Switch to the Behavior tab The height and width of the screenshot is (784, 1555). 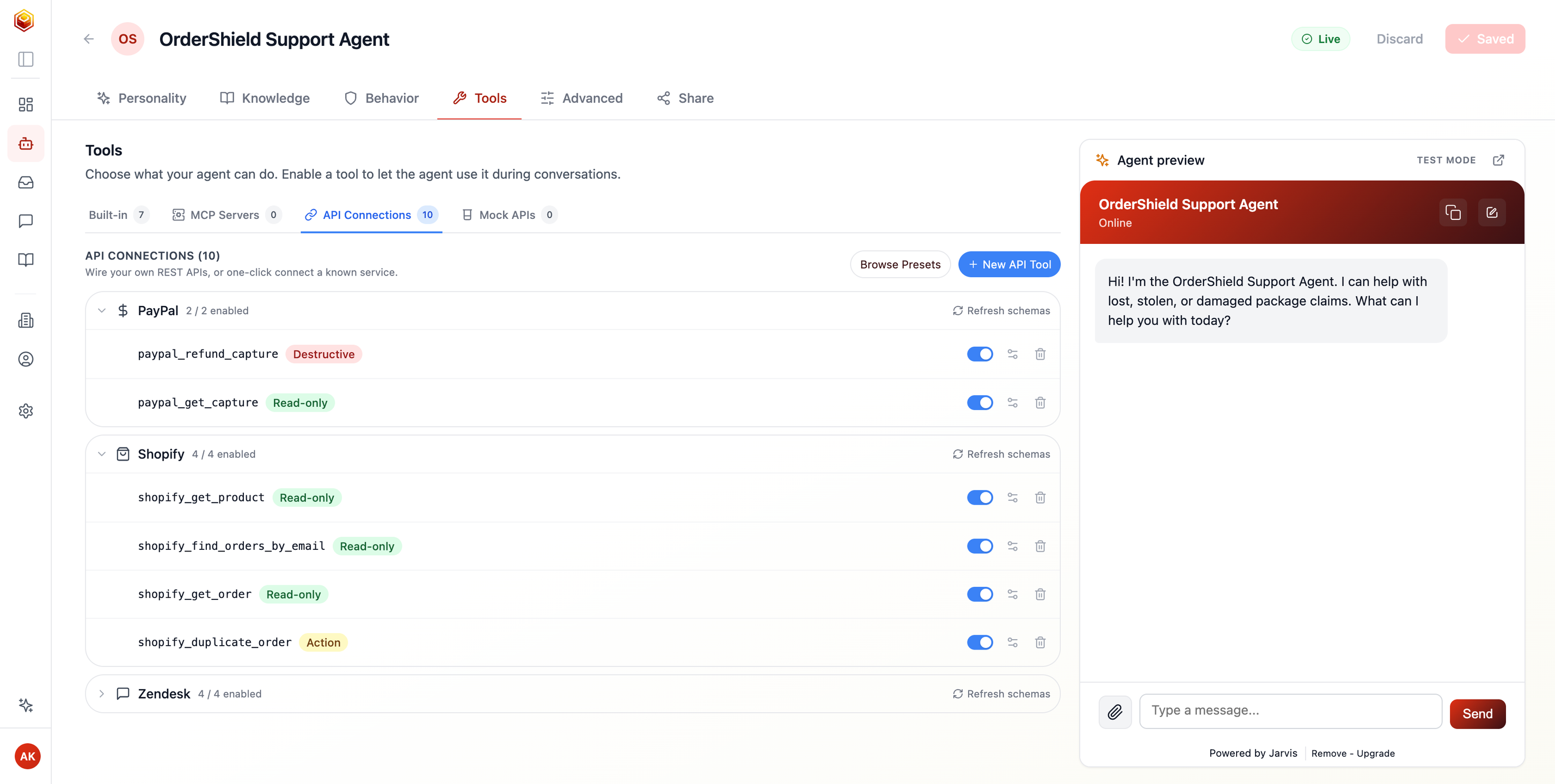(x=381, y=99)
